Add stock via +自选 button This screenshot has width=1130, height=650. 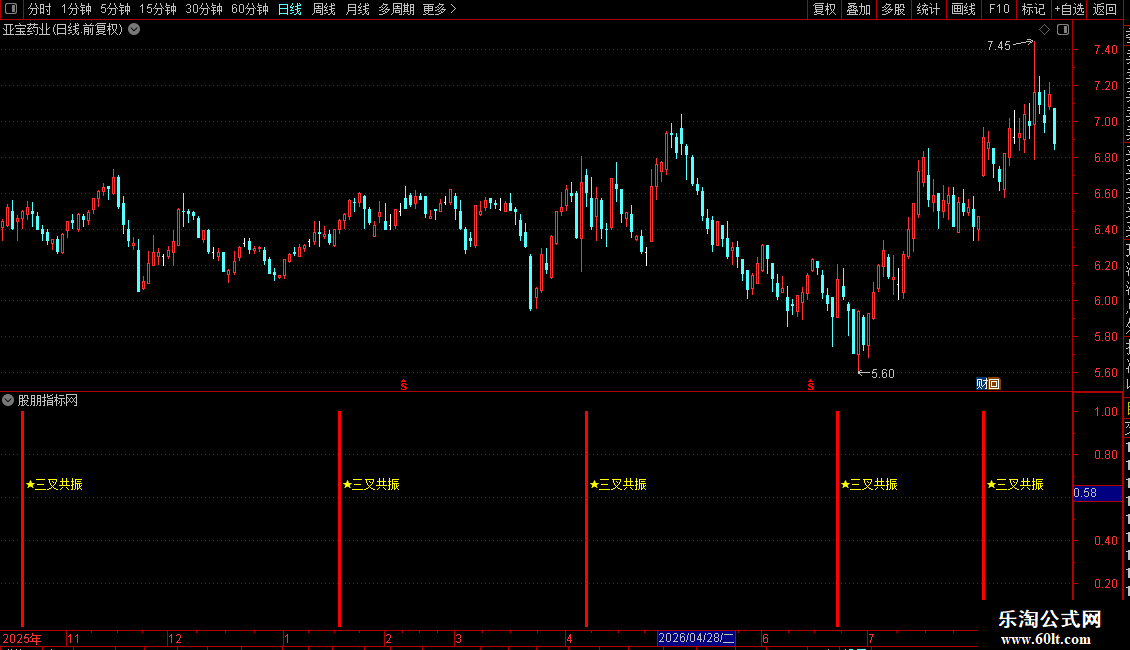[x=1069, y=9]
